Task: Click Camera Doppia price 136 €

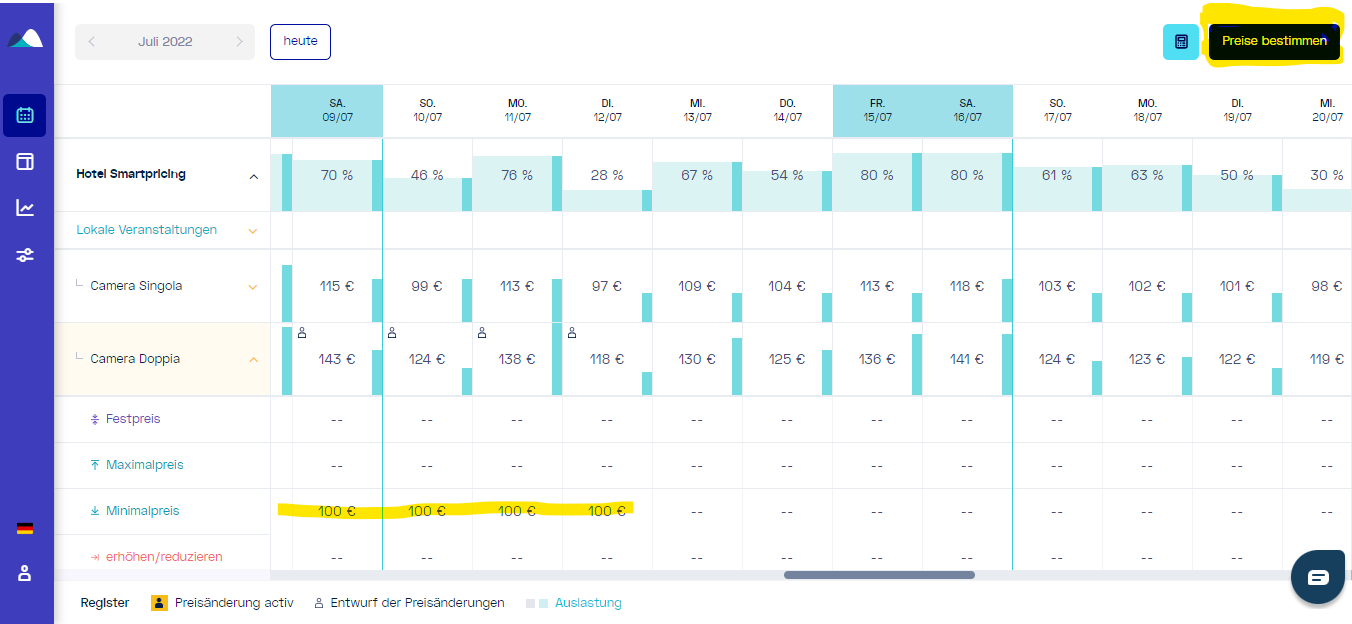Action: pyautogui.click(x=877, y=359)
